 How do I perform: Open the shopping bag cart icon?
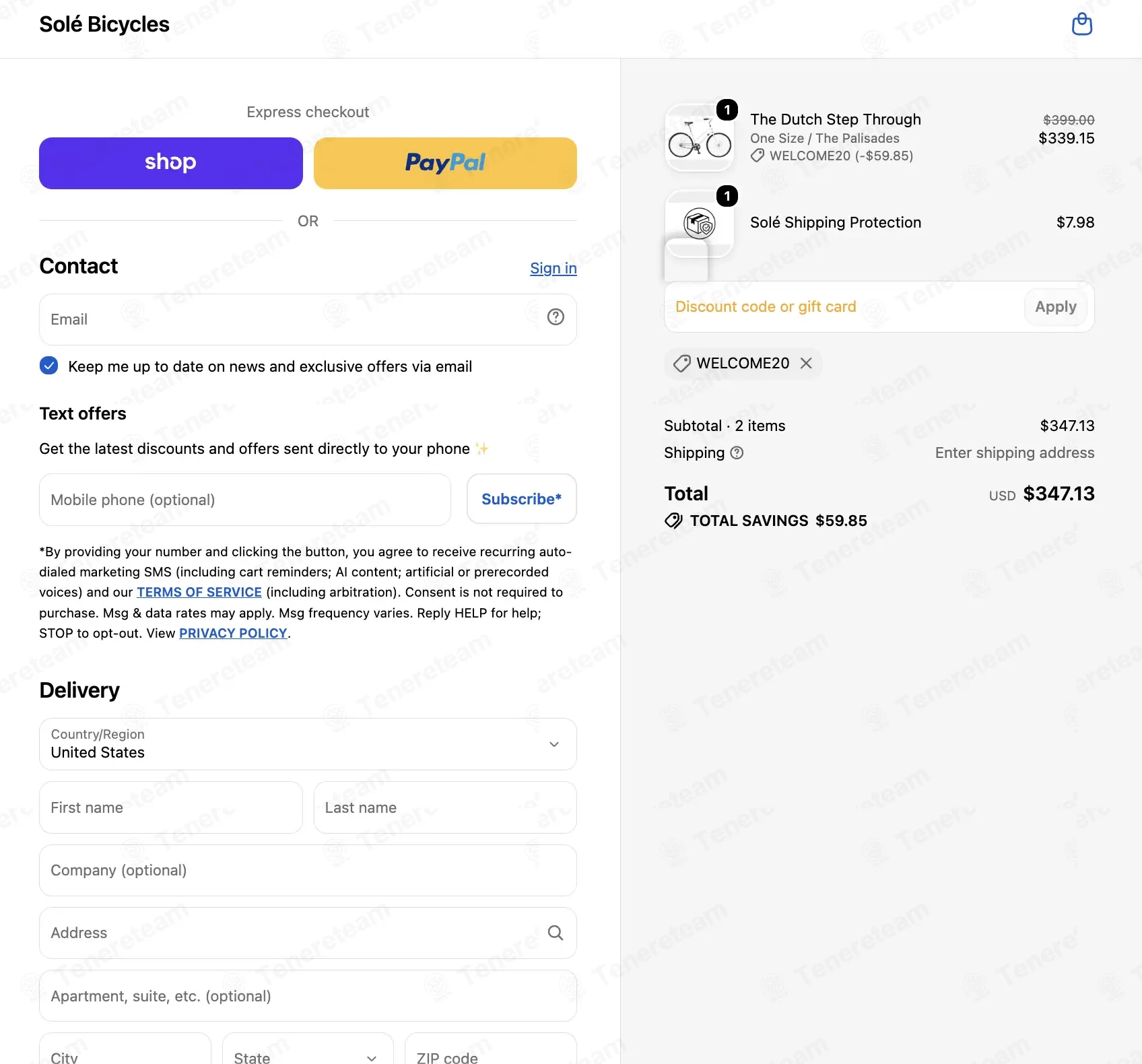(1081, 24)
